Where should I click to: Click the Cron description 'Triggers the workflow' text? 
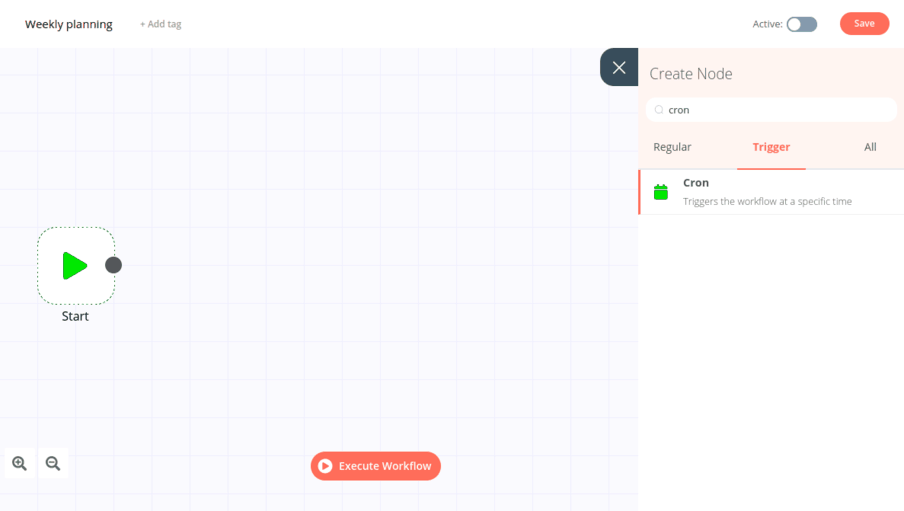coord(767,202)
